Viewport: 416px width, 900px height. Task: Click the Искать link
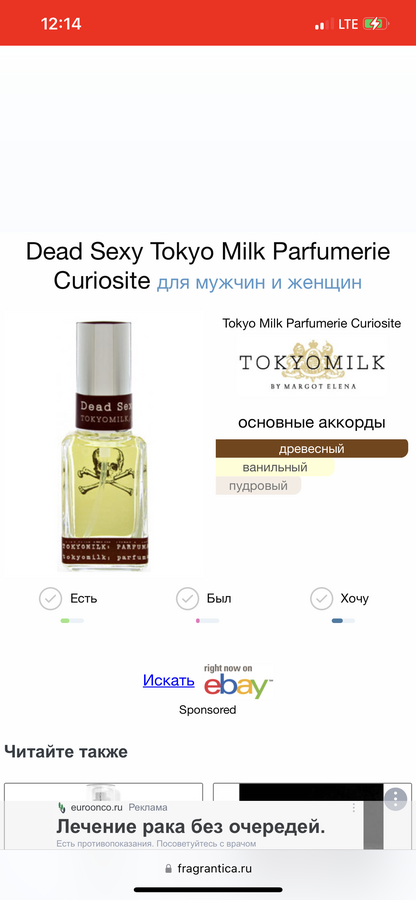click(x=169, y=680)
